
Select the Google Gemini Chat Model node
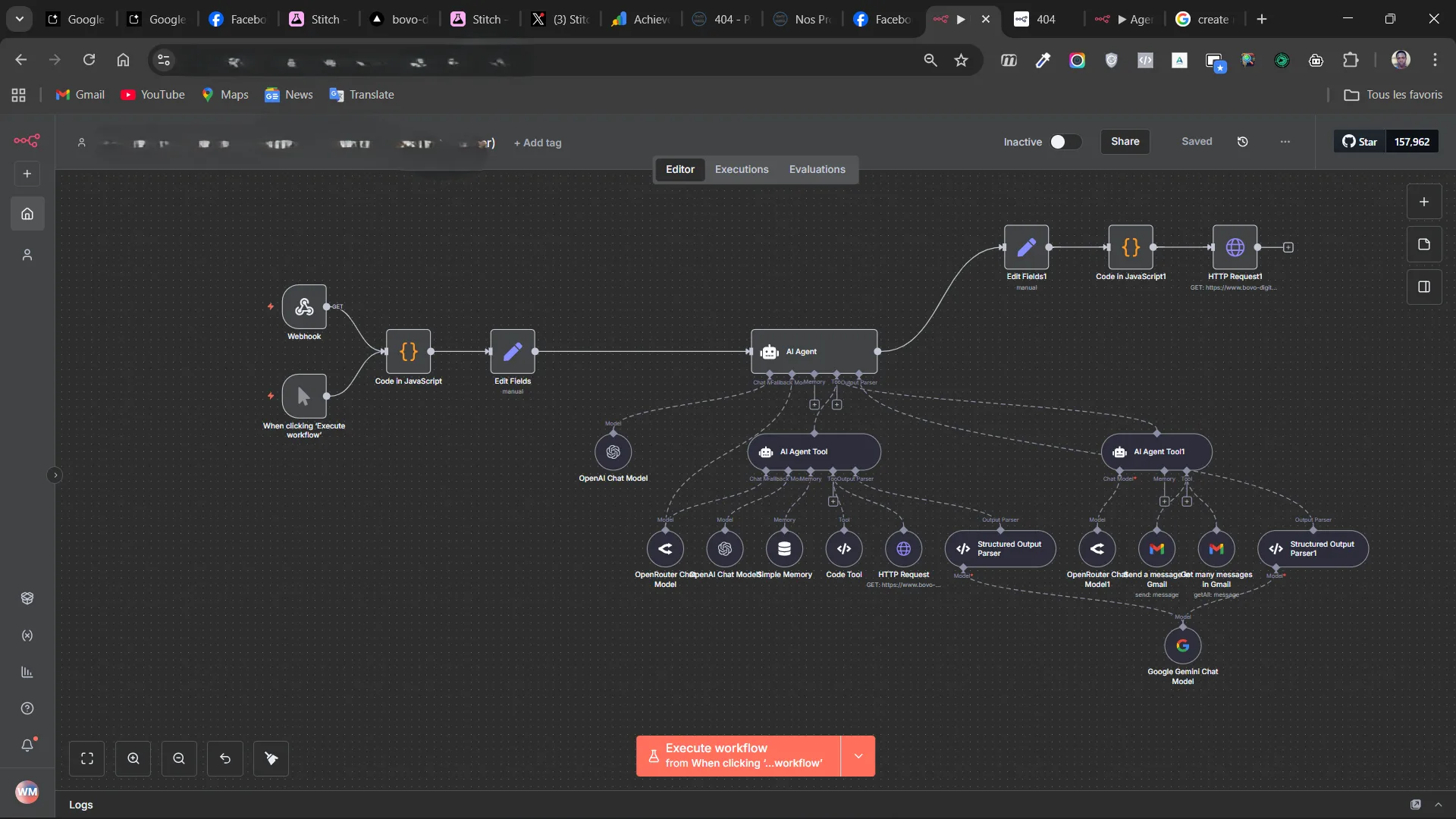point(1182,646)
